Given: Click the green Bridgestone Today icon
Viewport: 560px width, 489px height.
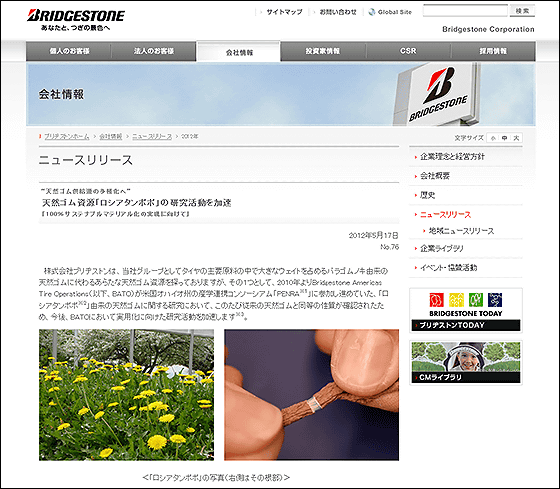Looking at the screenshot, I should tap(476, 300).
